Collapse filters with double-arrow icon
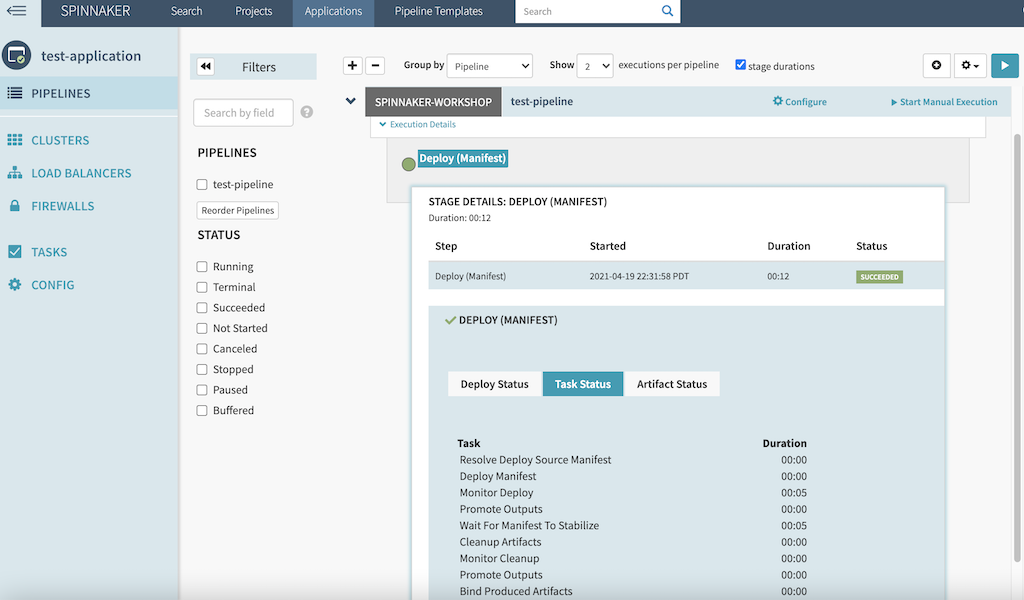This screenshot has height=600, width=1024. tap(206, 67)
